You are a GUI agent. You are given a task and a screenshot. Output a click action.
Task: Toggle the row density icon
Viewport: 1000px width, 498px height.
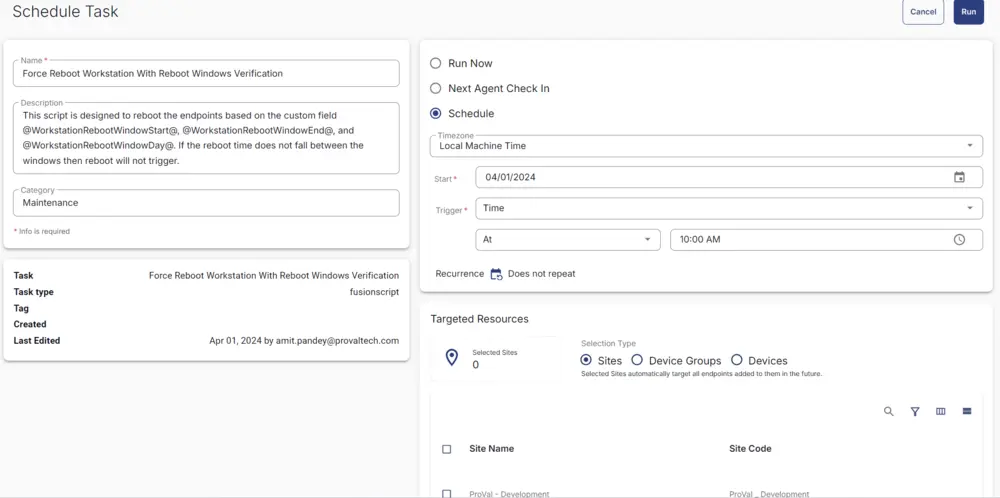[x=967, y=411]
